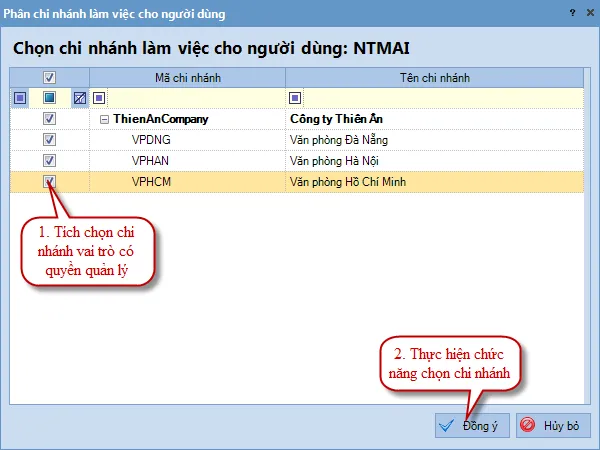600x450 pixels.
Task: Click the Văn phòng Hà Nội cell
Action: [435, 161]
